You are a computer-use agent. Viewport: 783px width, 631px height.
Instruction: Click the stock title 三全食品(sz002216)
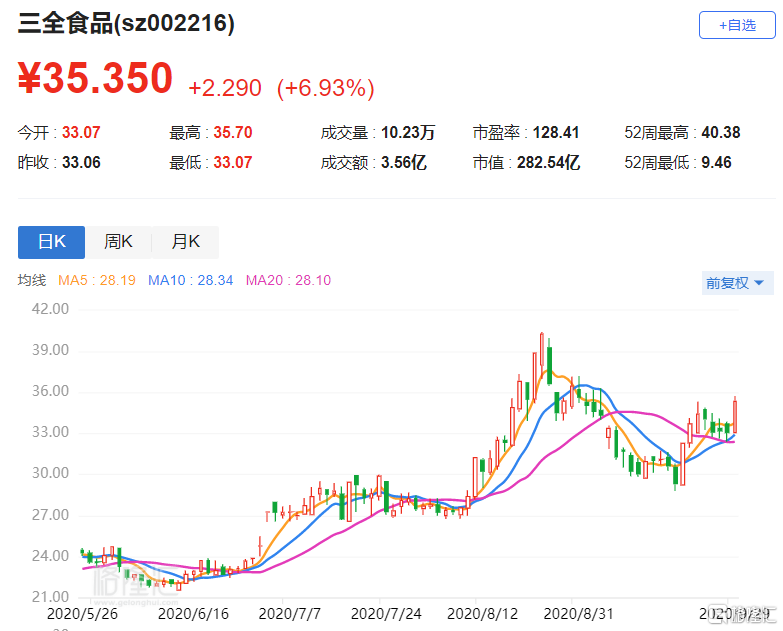[x=126, y=23]
